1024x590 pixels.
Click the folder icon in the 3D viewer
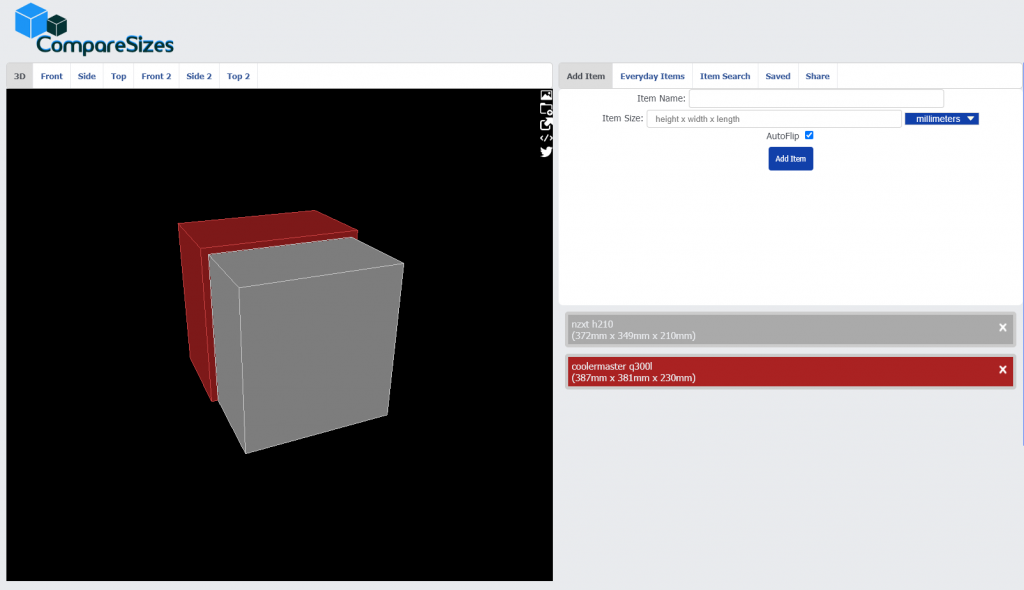[x=546, y=110]
